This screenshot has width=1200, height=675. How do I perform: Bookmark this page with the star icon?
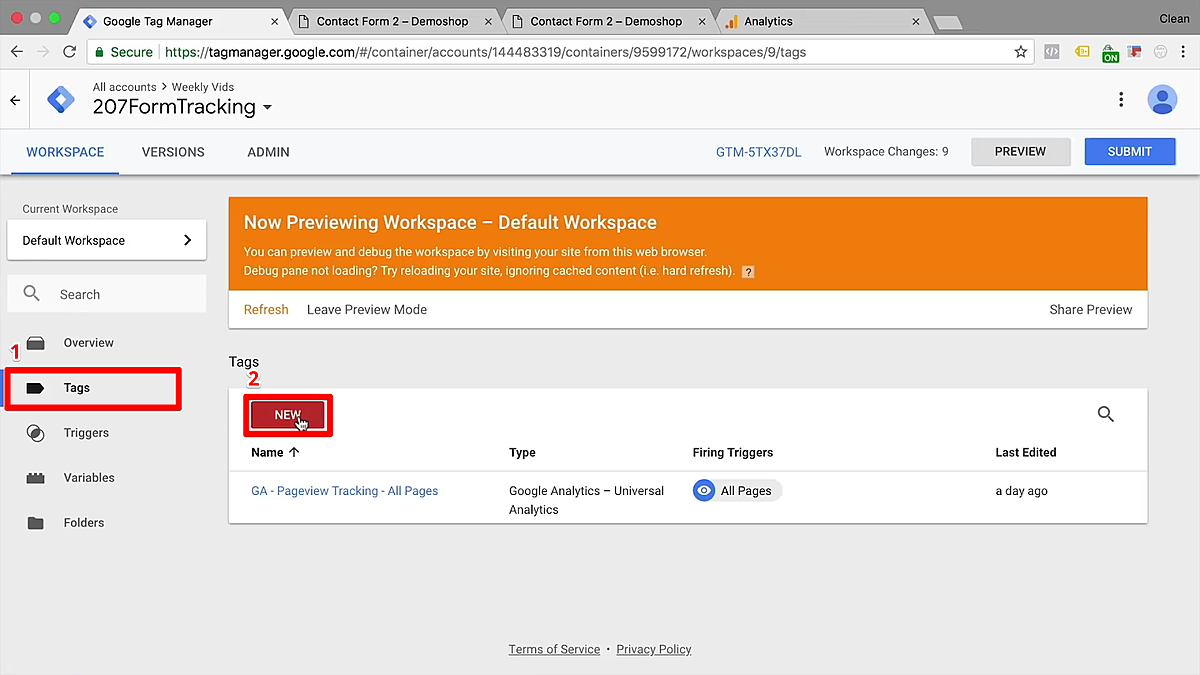click(x=1021, y=52)
